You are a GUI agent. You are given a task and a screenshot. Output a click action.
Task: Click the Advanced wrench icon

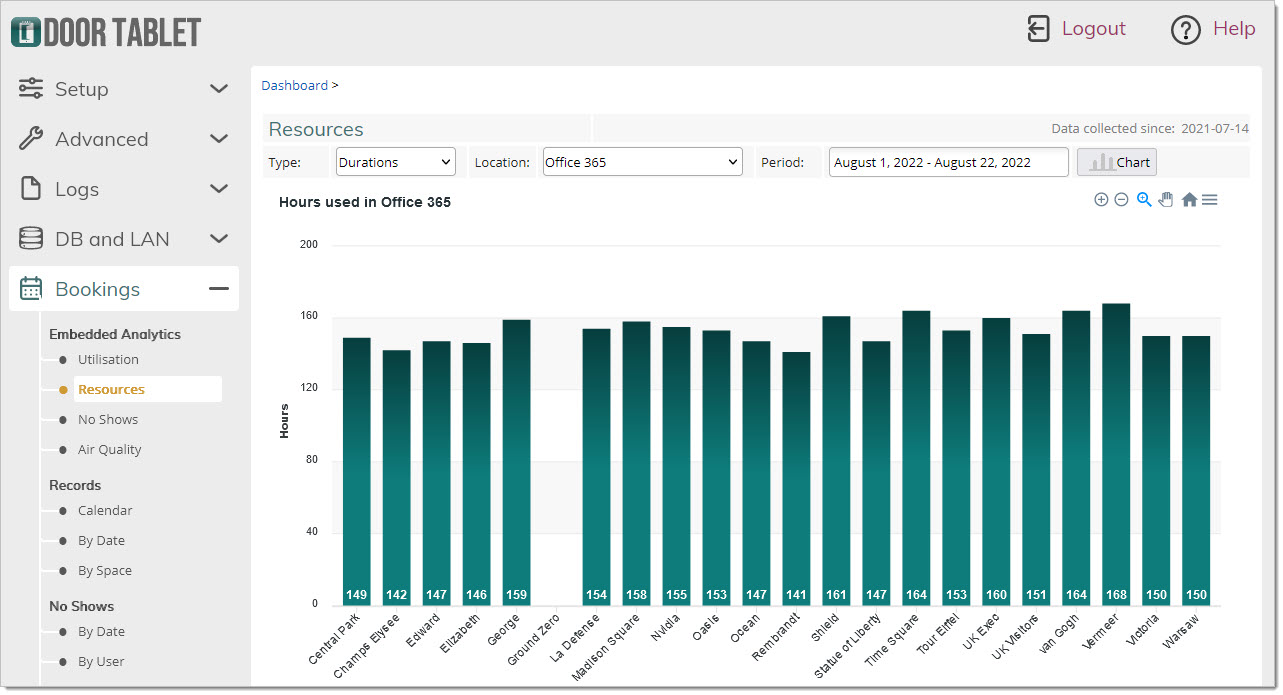pos(31,139)
